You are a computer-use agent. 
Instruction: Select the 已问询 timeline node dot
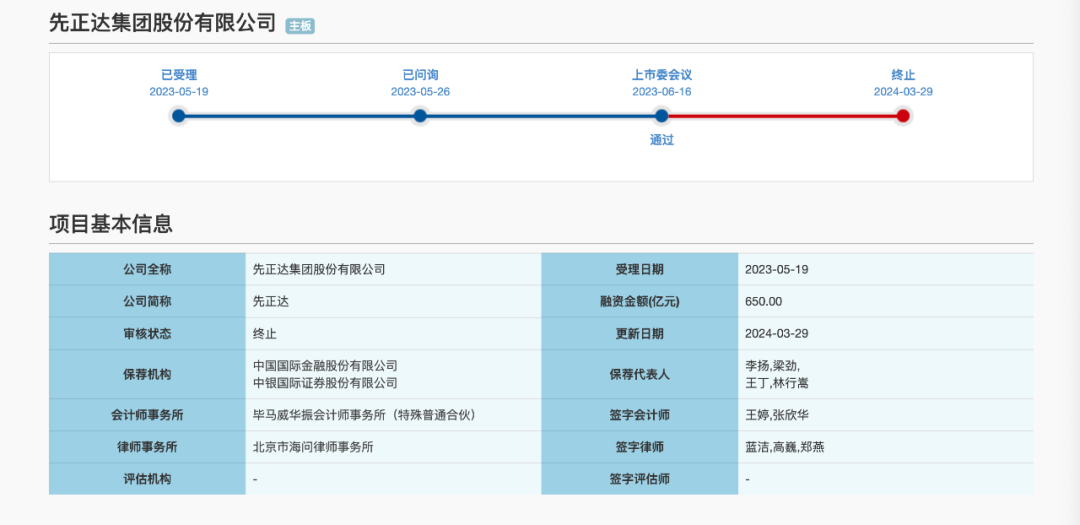[420, 116]
